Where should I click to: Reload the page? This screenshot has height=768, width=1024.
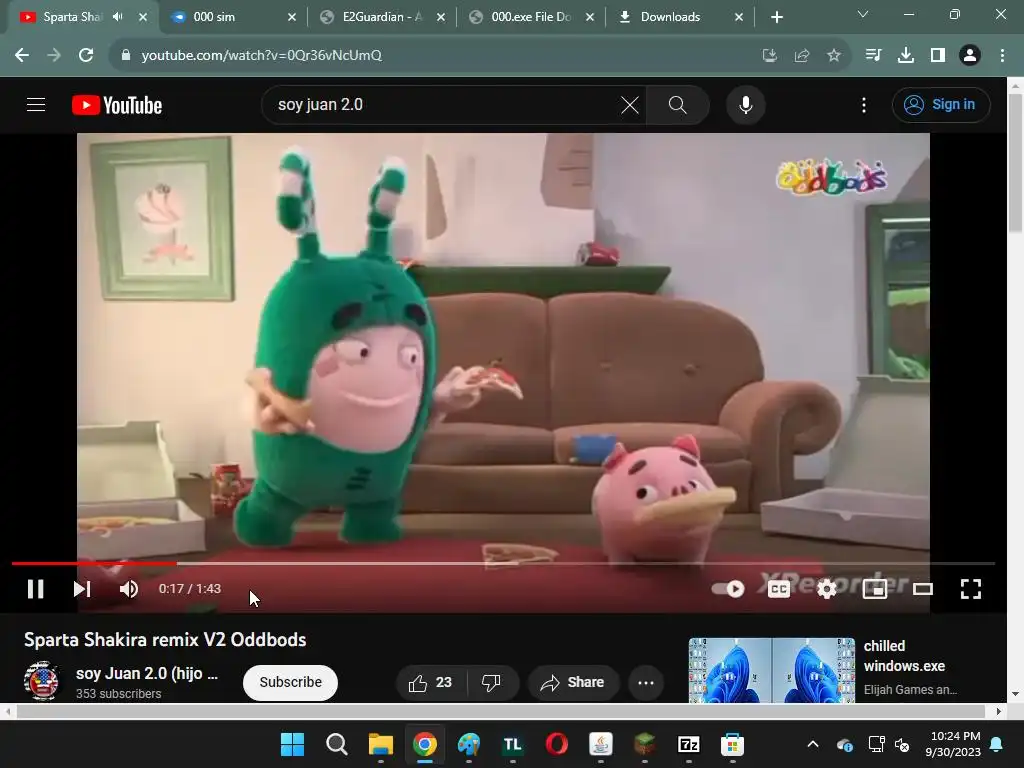coord(86,56)
